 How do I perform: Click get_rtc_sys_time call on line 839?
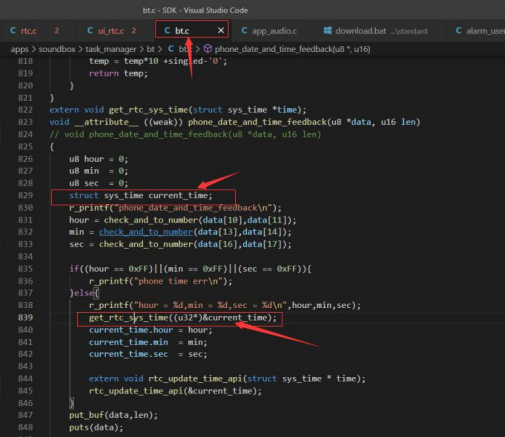183,318
